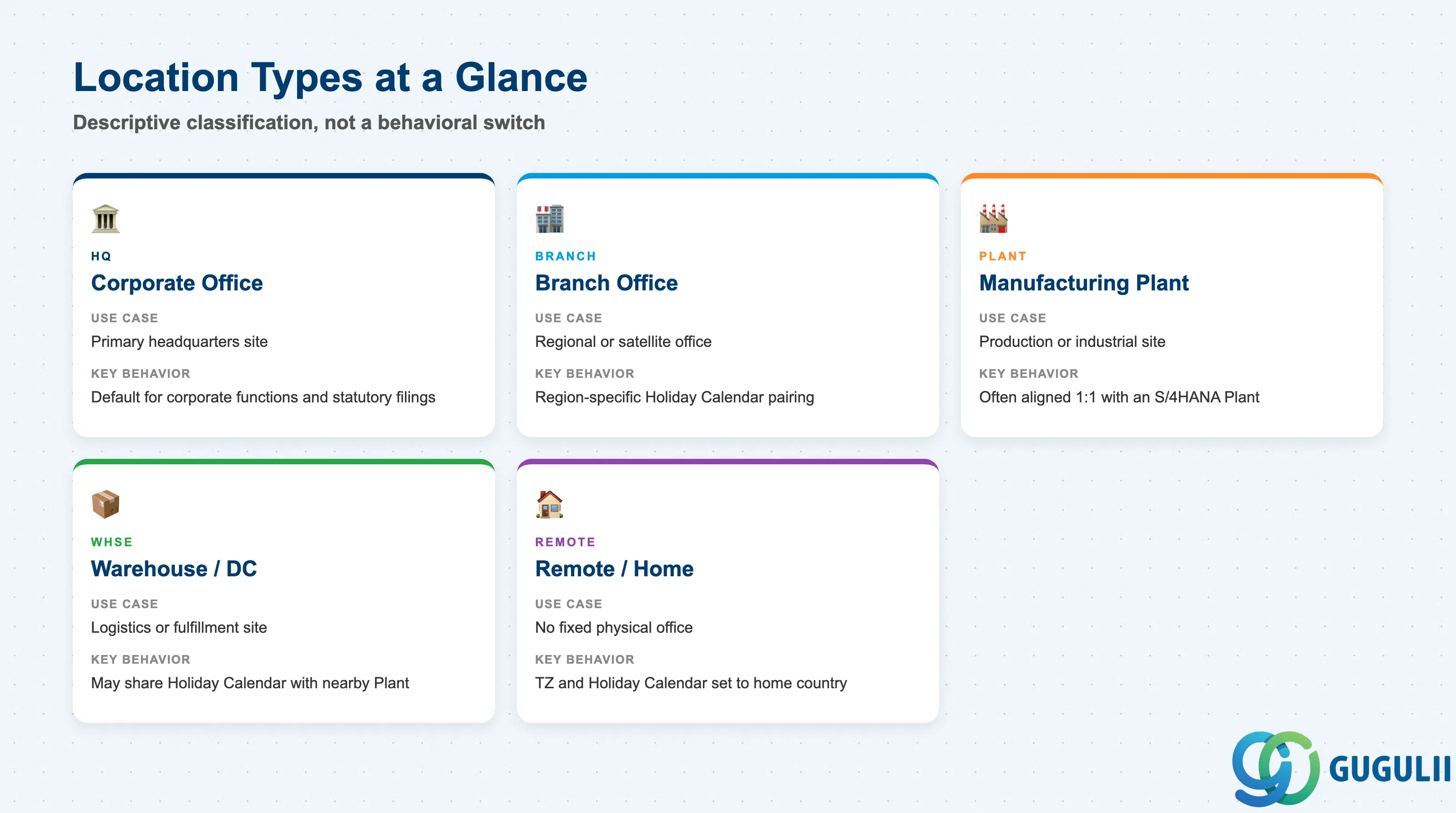Click the package box icon on Warehouse card
The width and height of the screenshot is (1456, 813).
[106, 504]
